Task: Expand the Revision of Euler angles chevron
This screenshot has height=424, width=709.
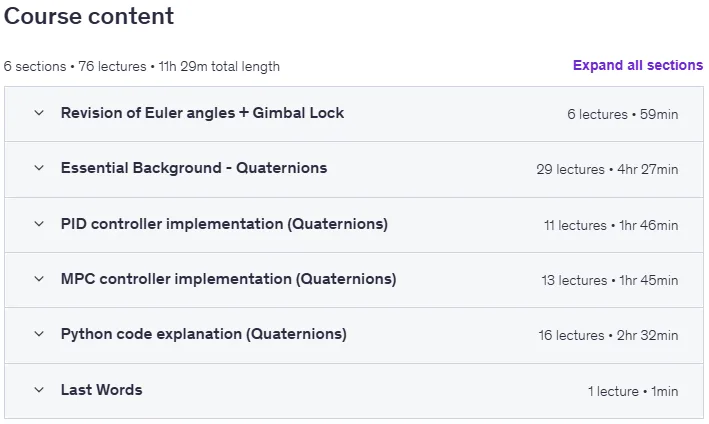Action: (x=39, y=113)
